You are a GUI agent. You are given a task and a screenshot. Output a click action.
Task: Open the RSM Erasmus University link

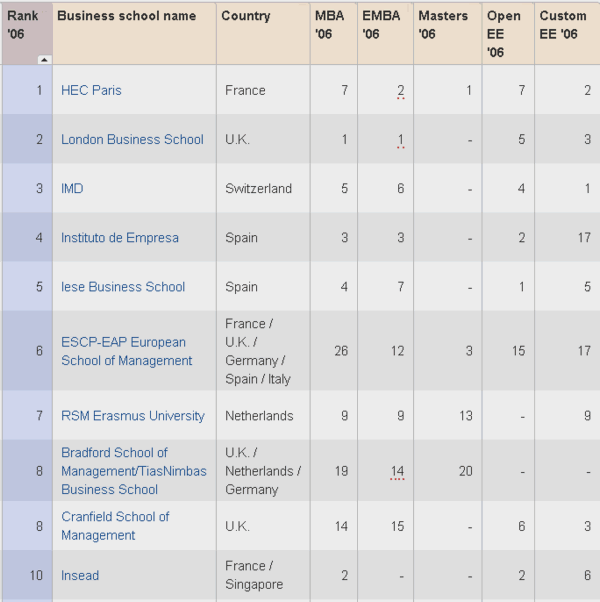[133, 416]
